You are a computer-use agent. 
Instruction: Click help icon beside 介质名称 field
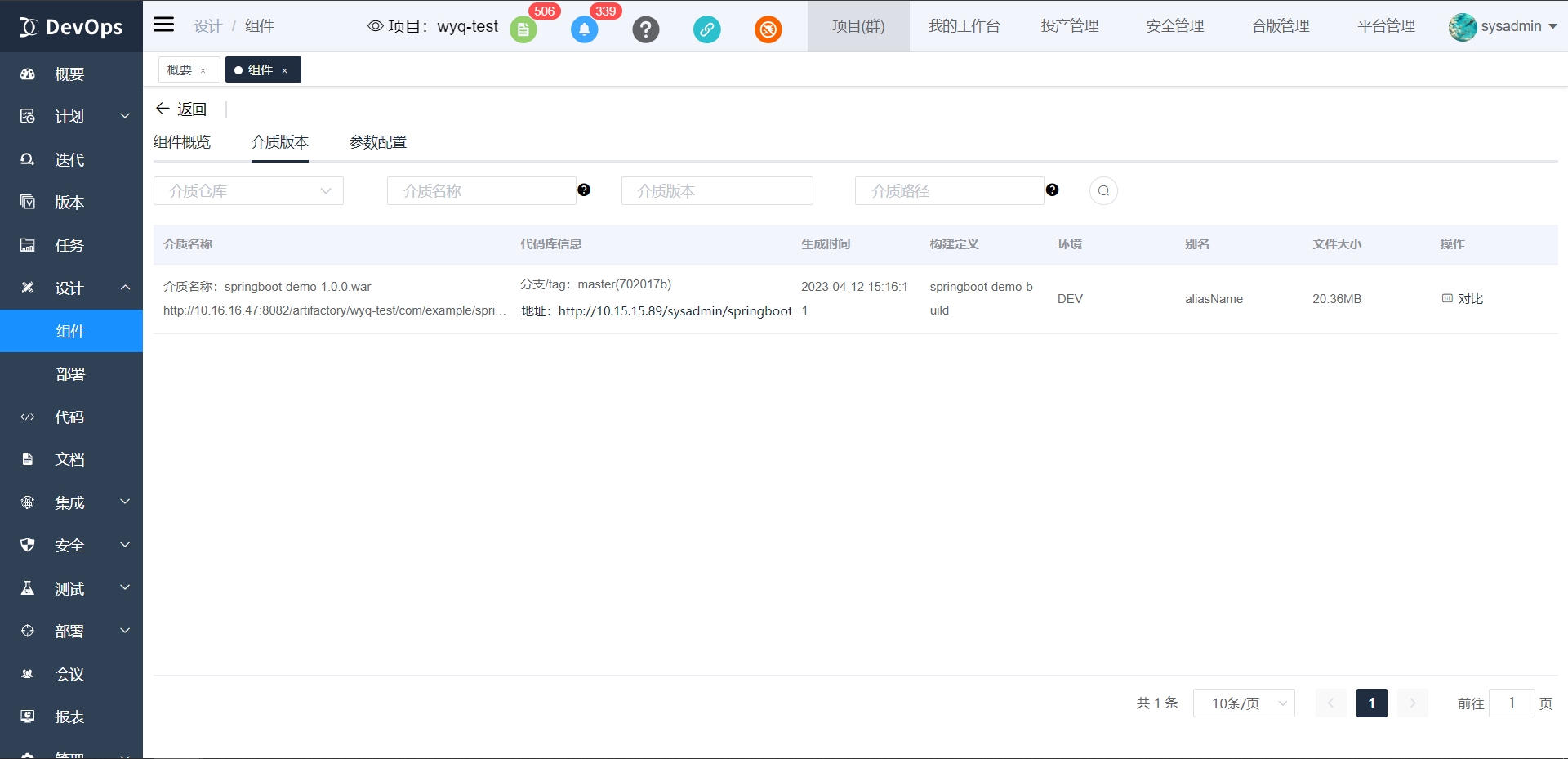tap(584, 190)
